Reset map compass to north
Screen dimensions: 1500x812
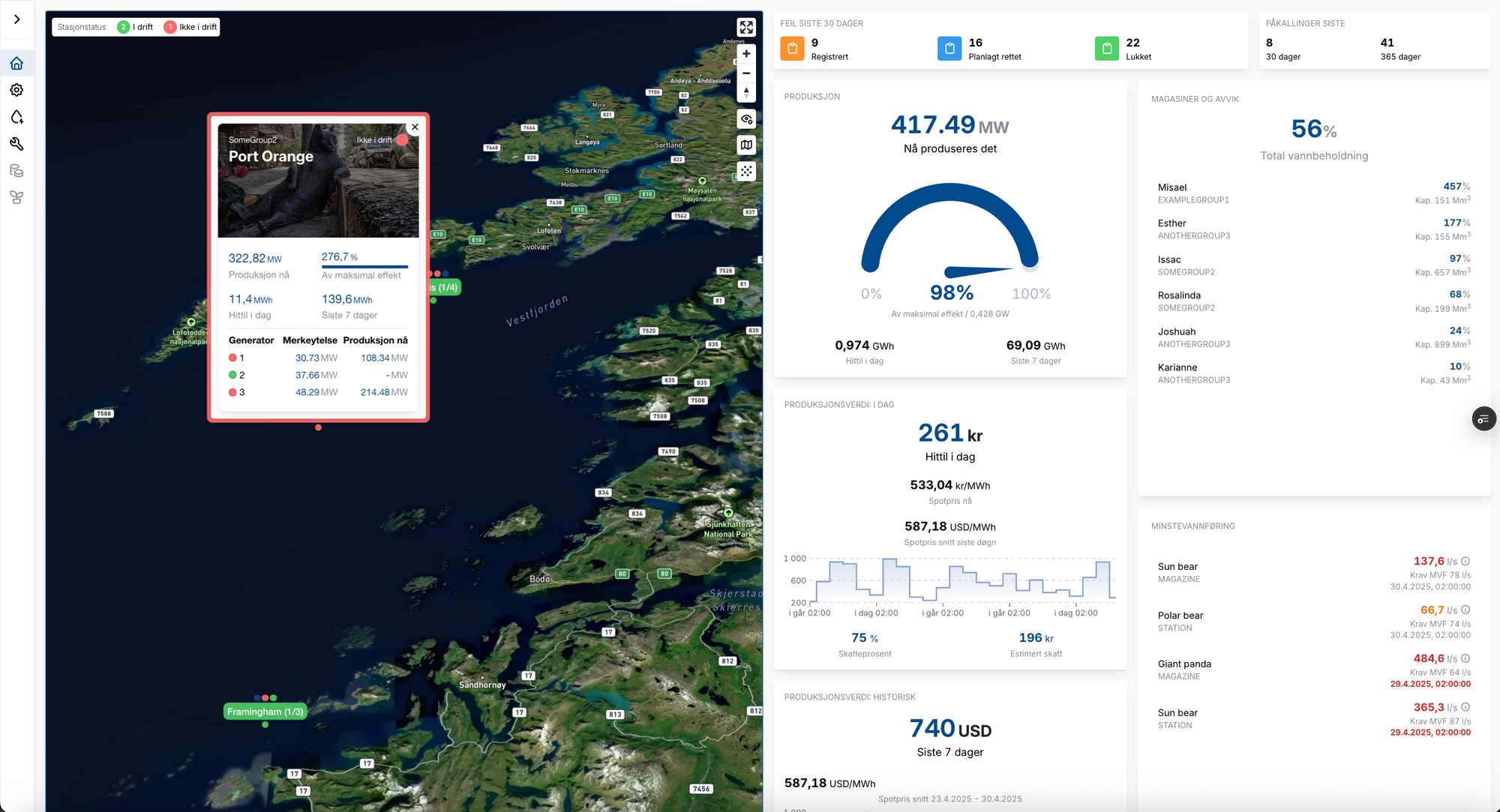click(x=746, y=92)
